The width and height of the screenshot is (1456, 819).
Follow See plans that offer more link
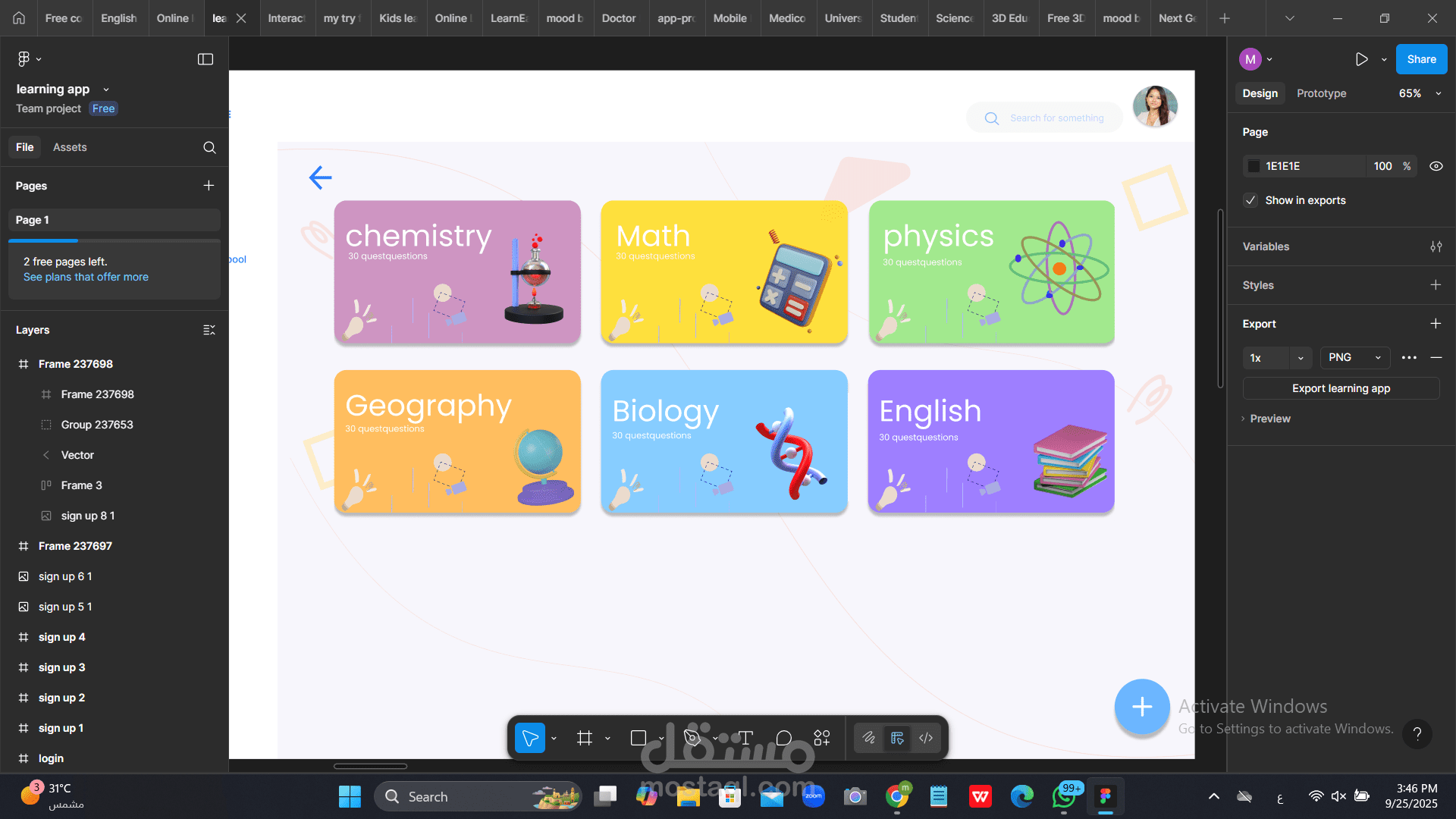(86, 277)
